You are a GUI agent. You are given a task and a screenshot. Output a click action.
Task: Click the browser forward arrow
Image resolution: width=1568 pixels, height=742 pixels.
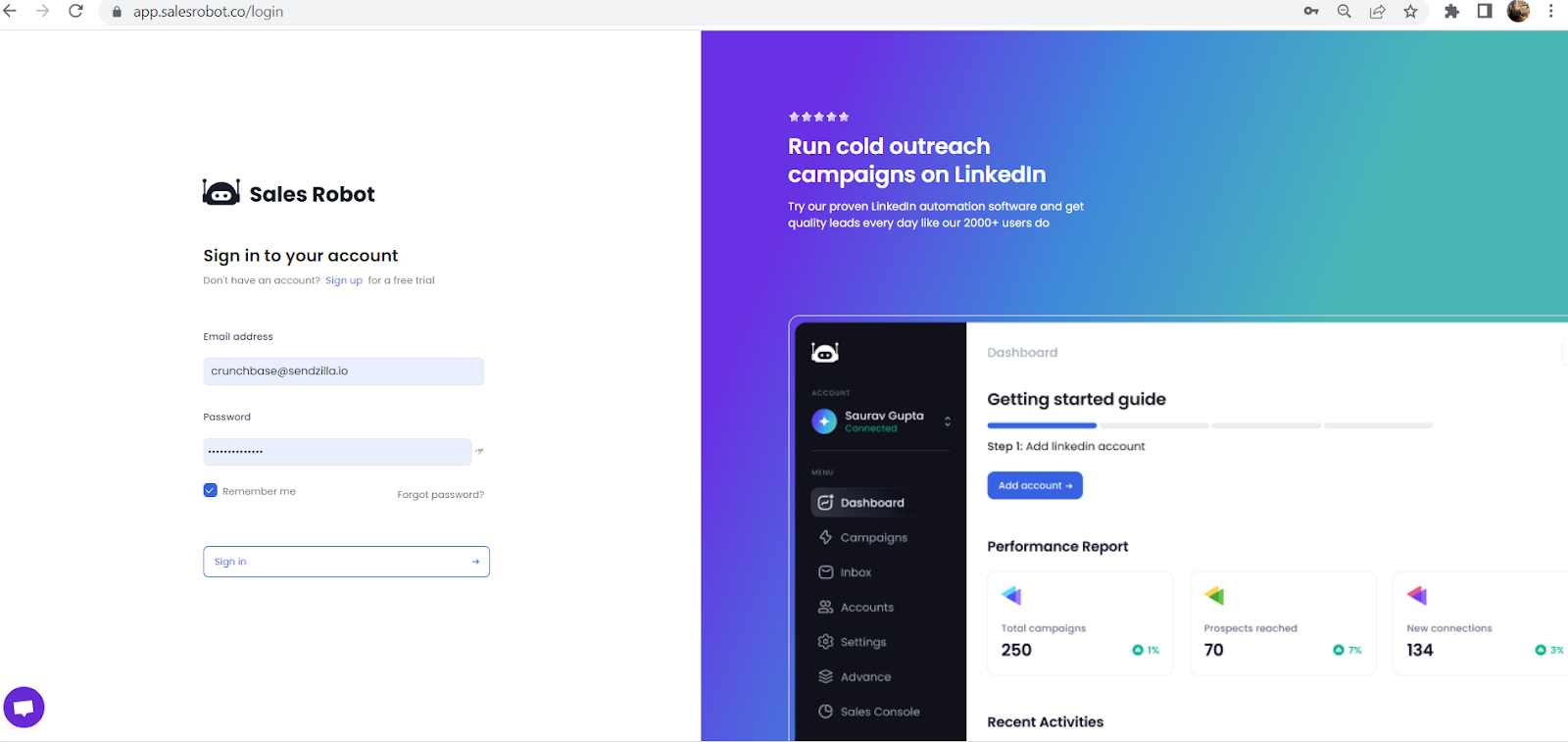[x=42, y=11]
